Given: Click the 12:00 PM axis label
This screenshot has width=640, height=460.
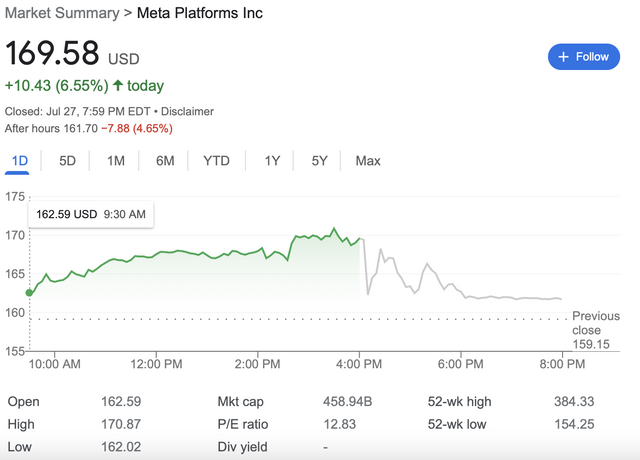Looking at the screenshot, I should (156, 364).
